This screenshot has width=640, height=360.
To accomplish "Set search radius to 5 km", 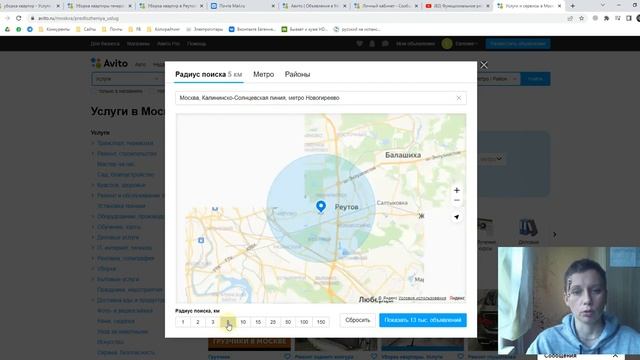I will pyautogui.click(x=228, y=322).
